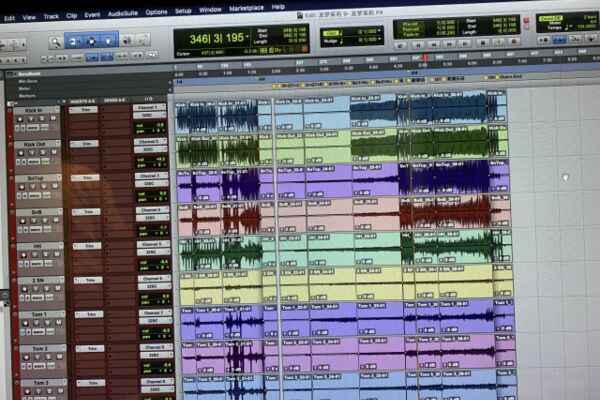Record-enable the Tom 1 track
Screen dimensions: 600x400
point(26,323)
